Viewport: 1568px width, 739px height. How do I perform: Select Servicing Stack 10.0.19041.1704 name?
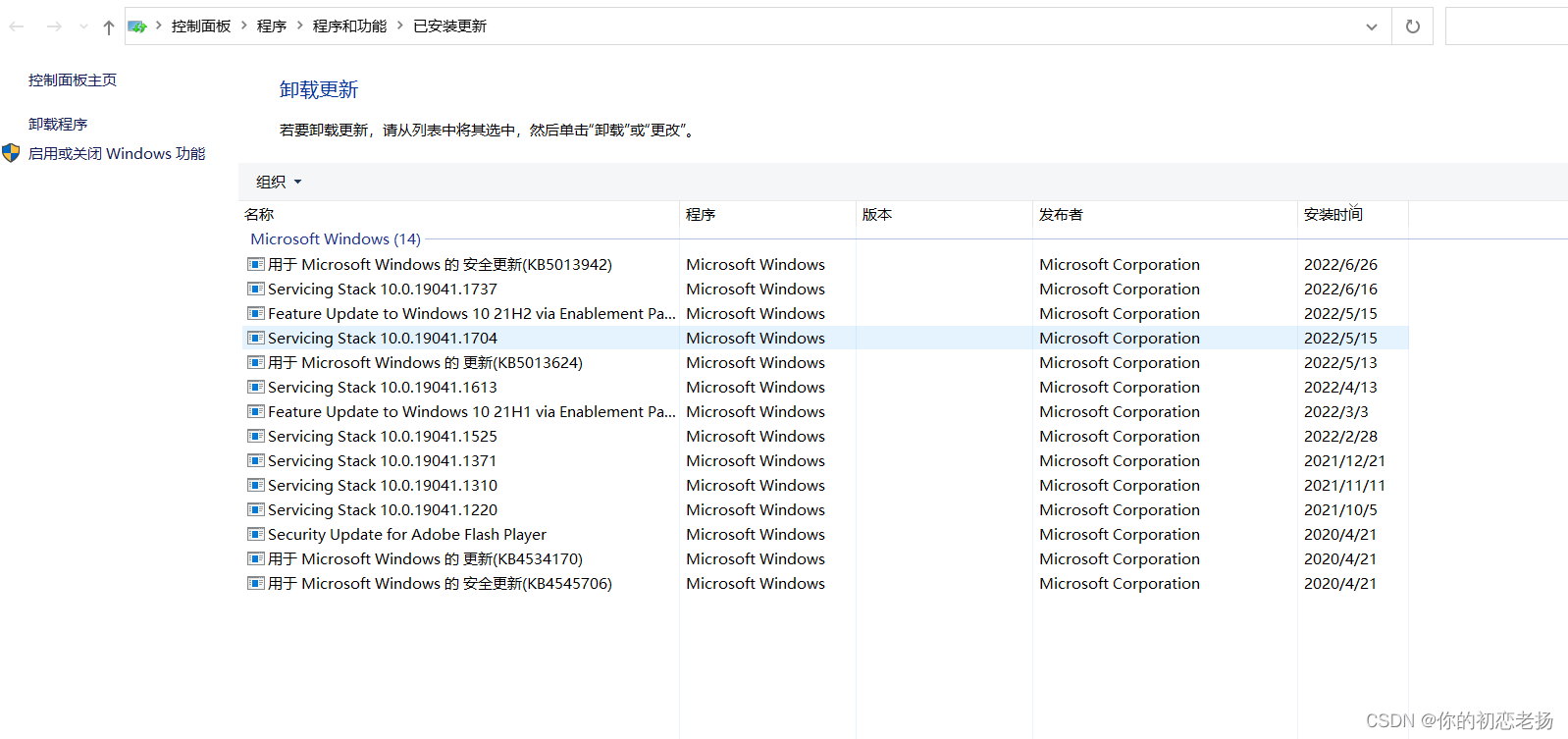pos(383,339)
